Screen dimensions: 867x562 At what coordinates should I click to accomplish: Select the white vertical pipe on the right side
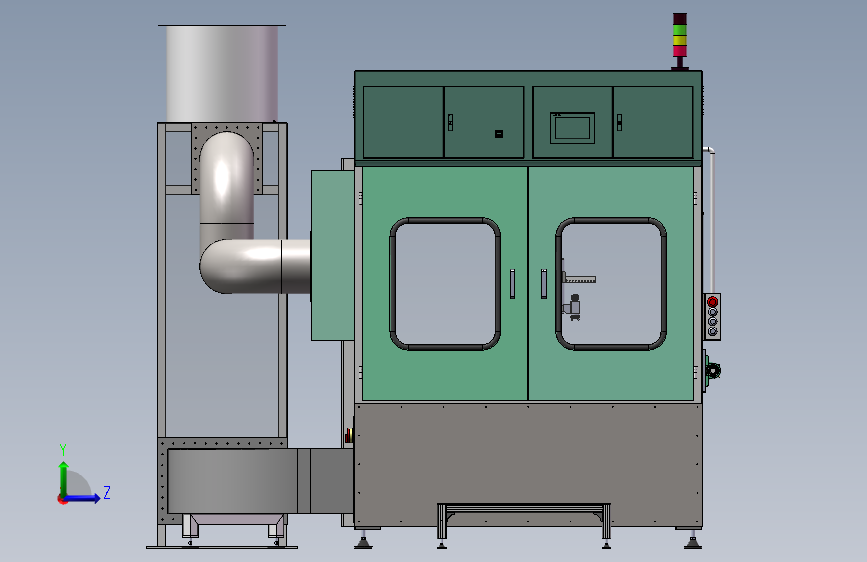coord(712,220)
